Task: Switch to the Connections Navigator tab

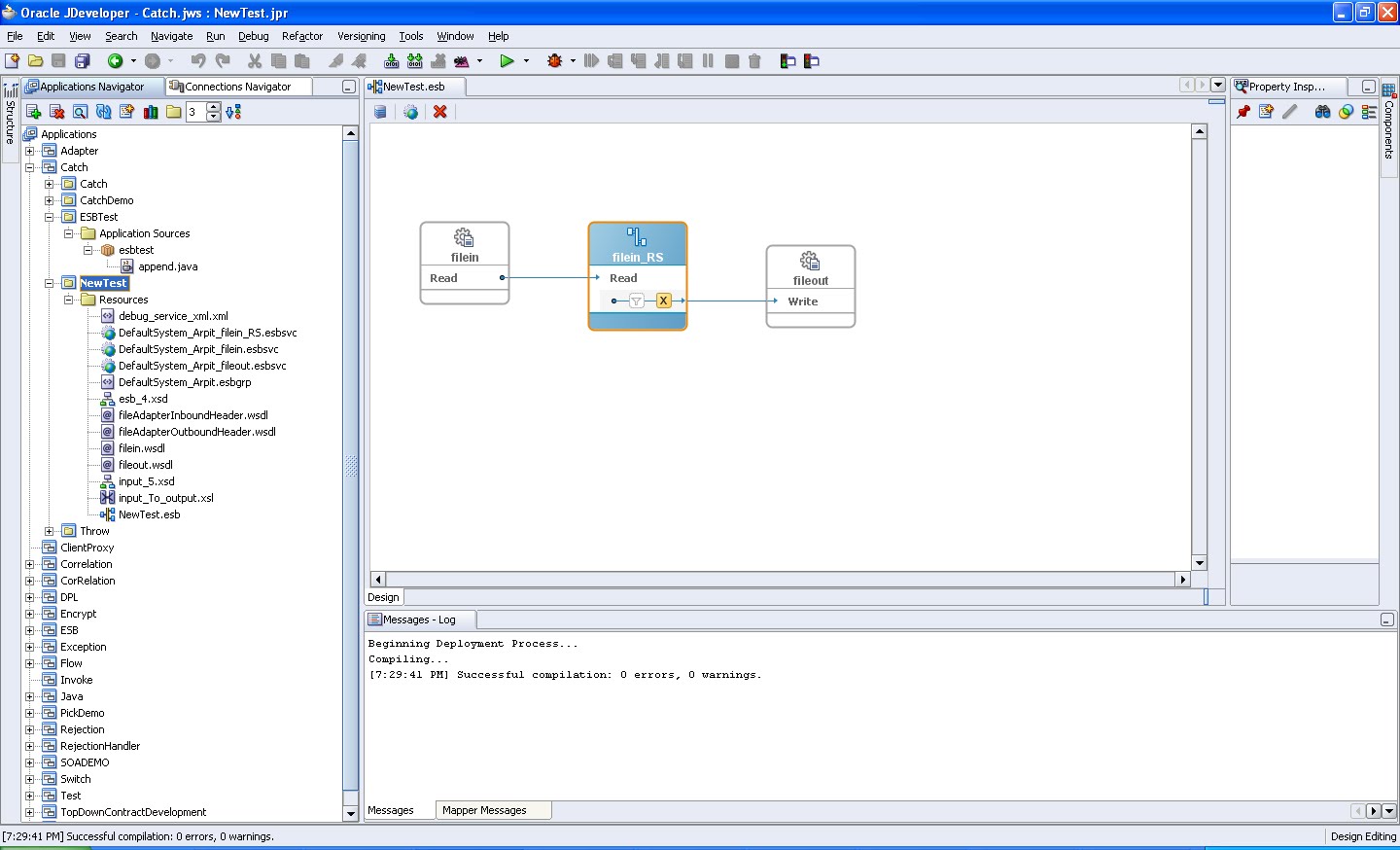Action: pos(238,87)
